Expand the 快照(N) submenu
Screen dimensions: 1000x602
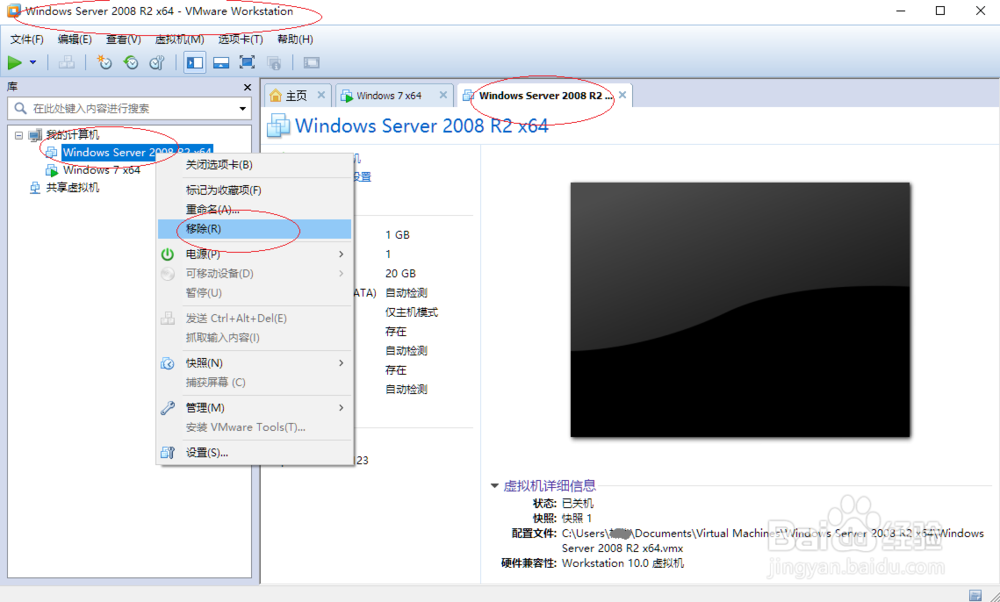[x=254, y=363]
